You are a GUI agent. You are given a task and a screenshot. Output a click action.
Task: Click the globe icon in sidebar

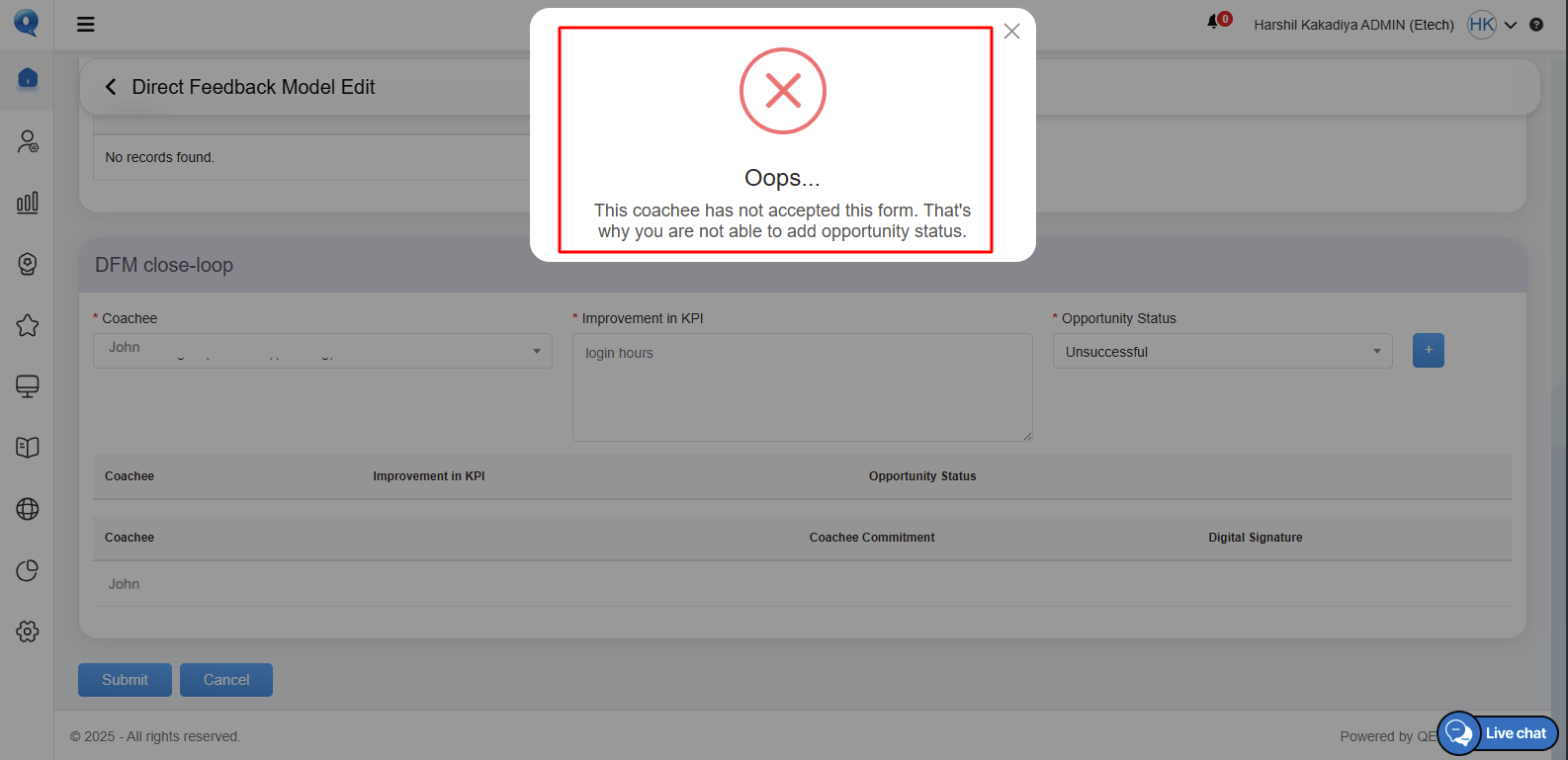(x=28, y=509)
